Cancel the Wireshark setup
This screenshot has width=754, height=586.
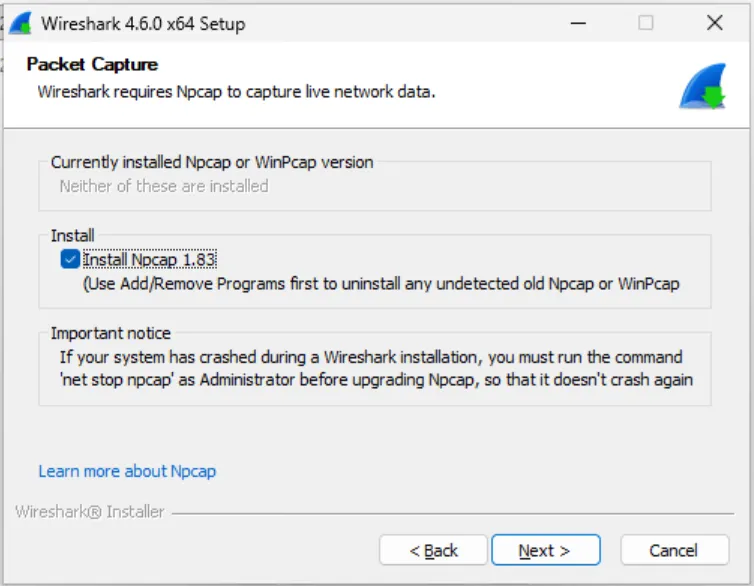(x=673, y=550)
